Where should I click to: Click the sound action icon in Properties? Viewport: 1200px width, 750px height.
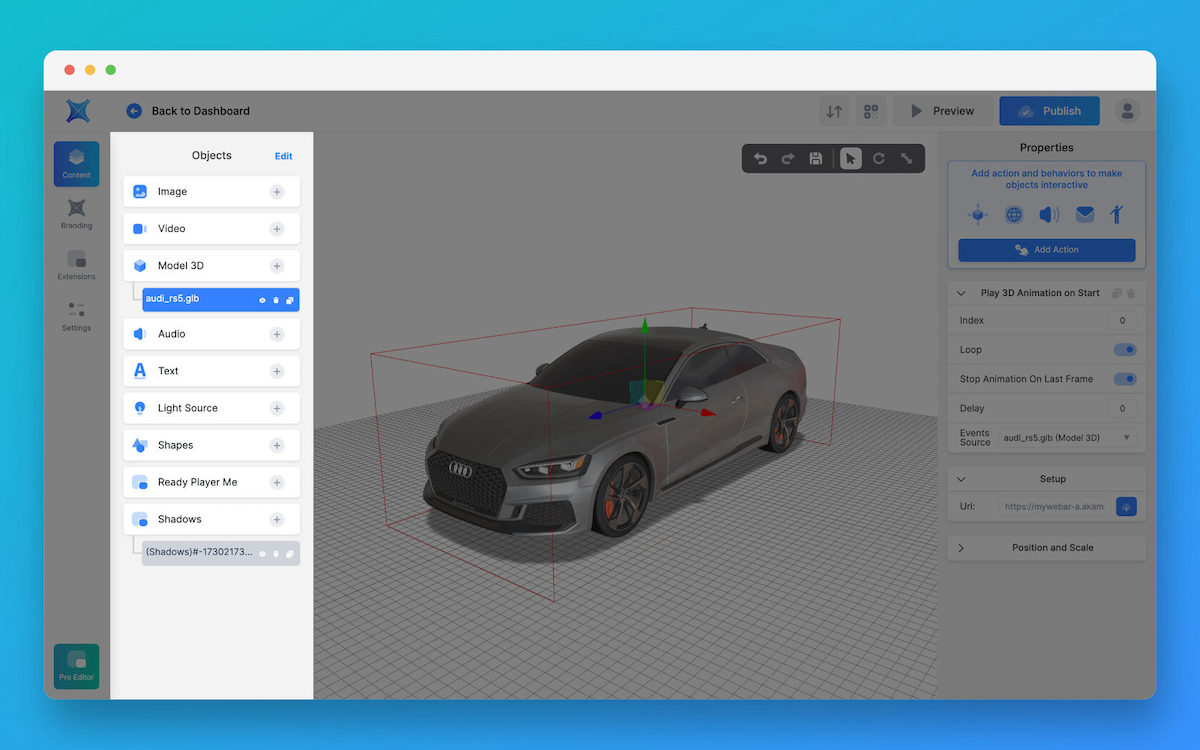(x=1049, y=213)
